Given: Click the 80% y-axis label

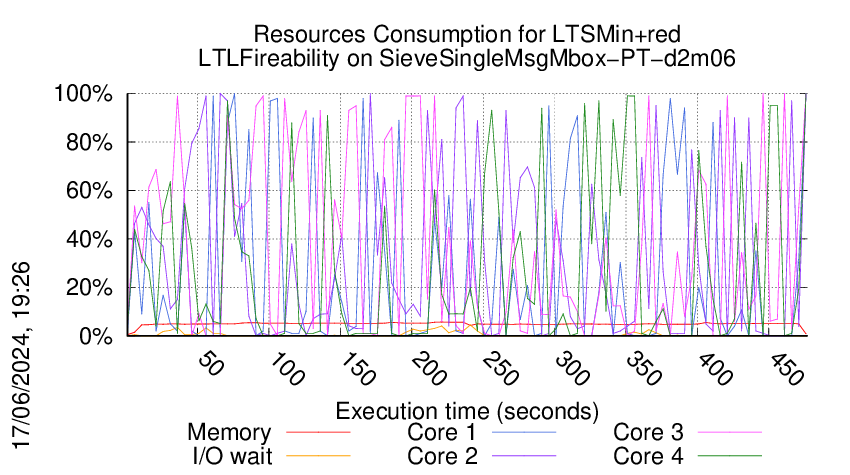Looking at the screenshot, I should (x=89, y=143).
